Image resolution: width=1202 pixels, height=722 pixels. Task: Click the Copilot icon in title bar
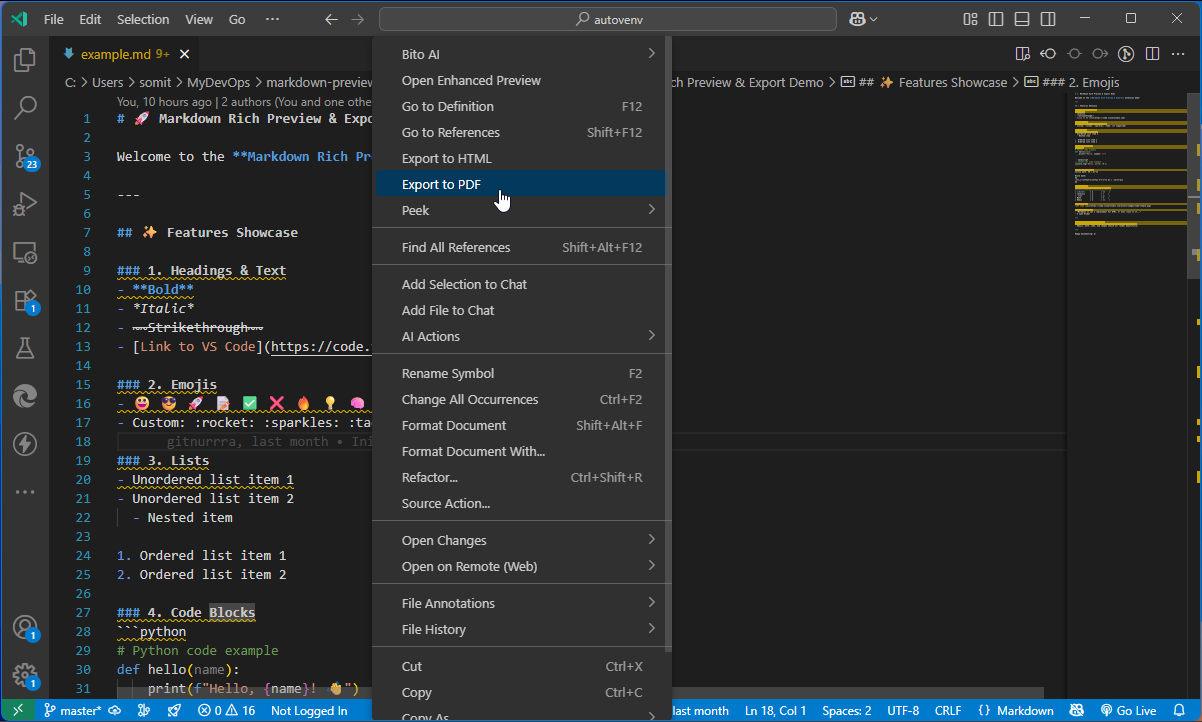point(857,19)
